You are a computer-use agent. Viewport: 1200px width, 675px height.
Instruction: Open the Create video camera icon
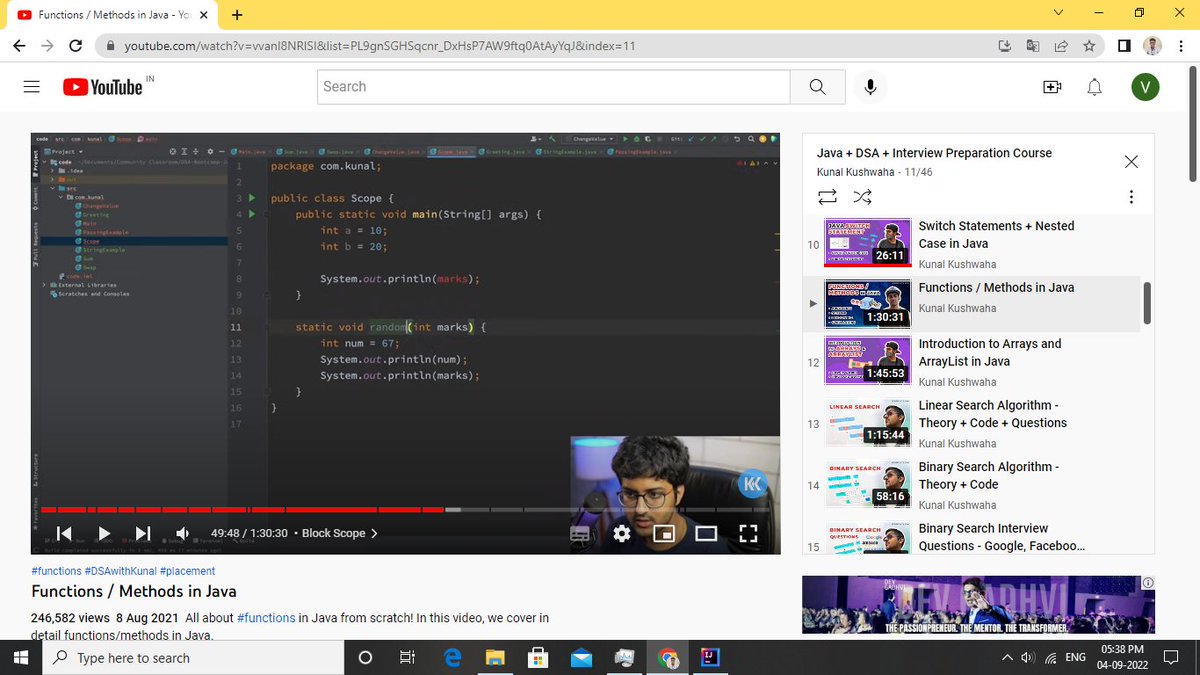click(x=1052, y=87)
